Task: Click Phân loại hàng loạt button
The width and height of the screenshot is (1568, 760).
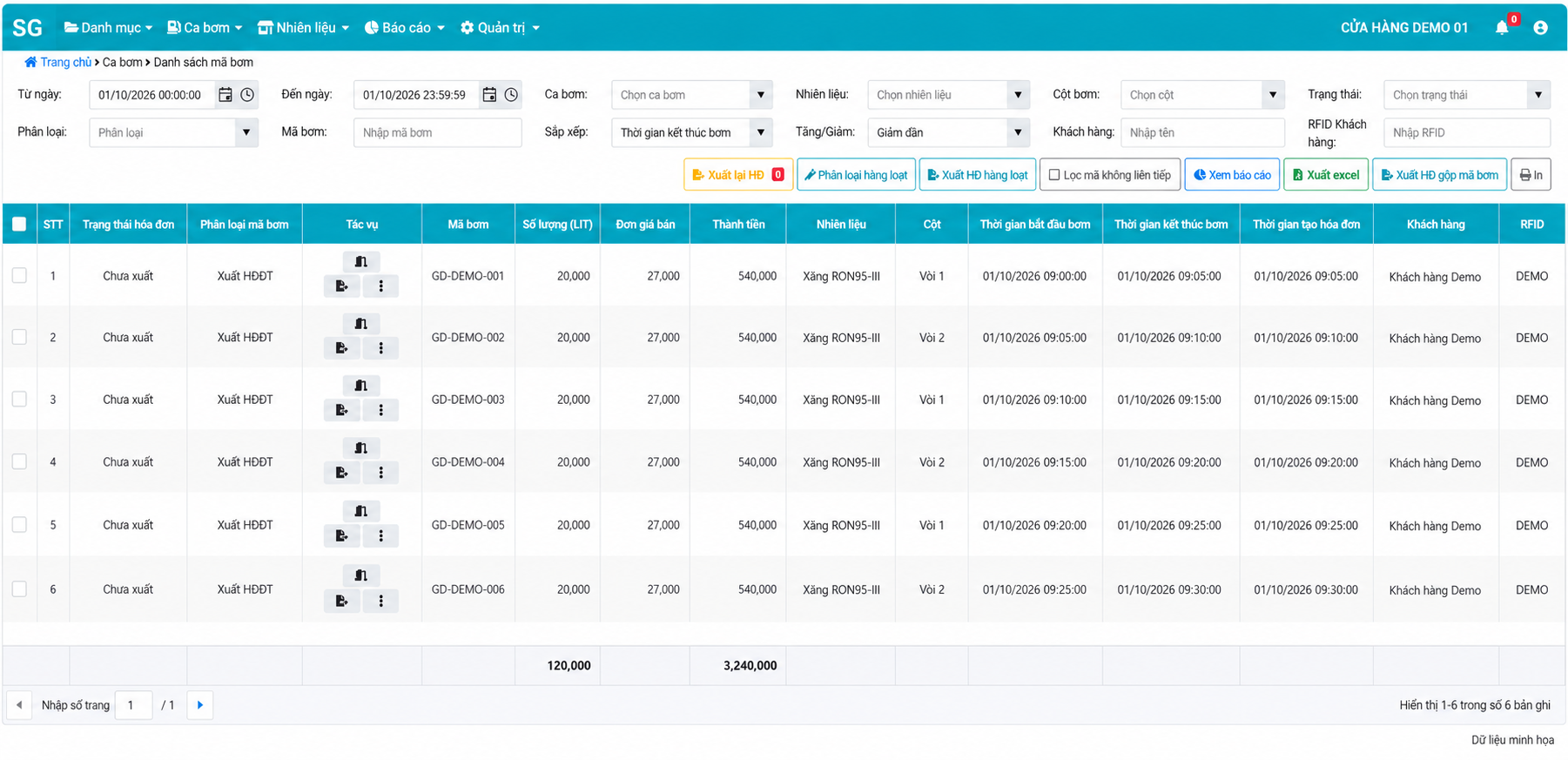Action: [x=856, y=175]
